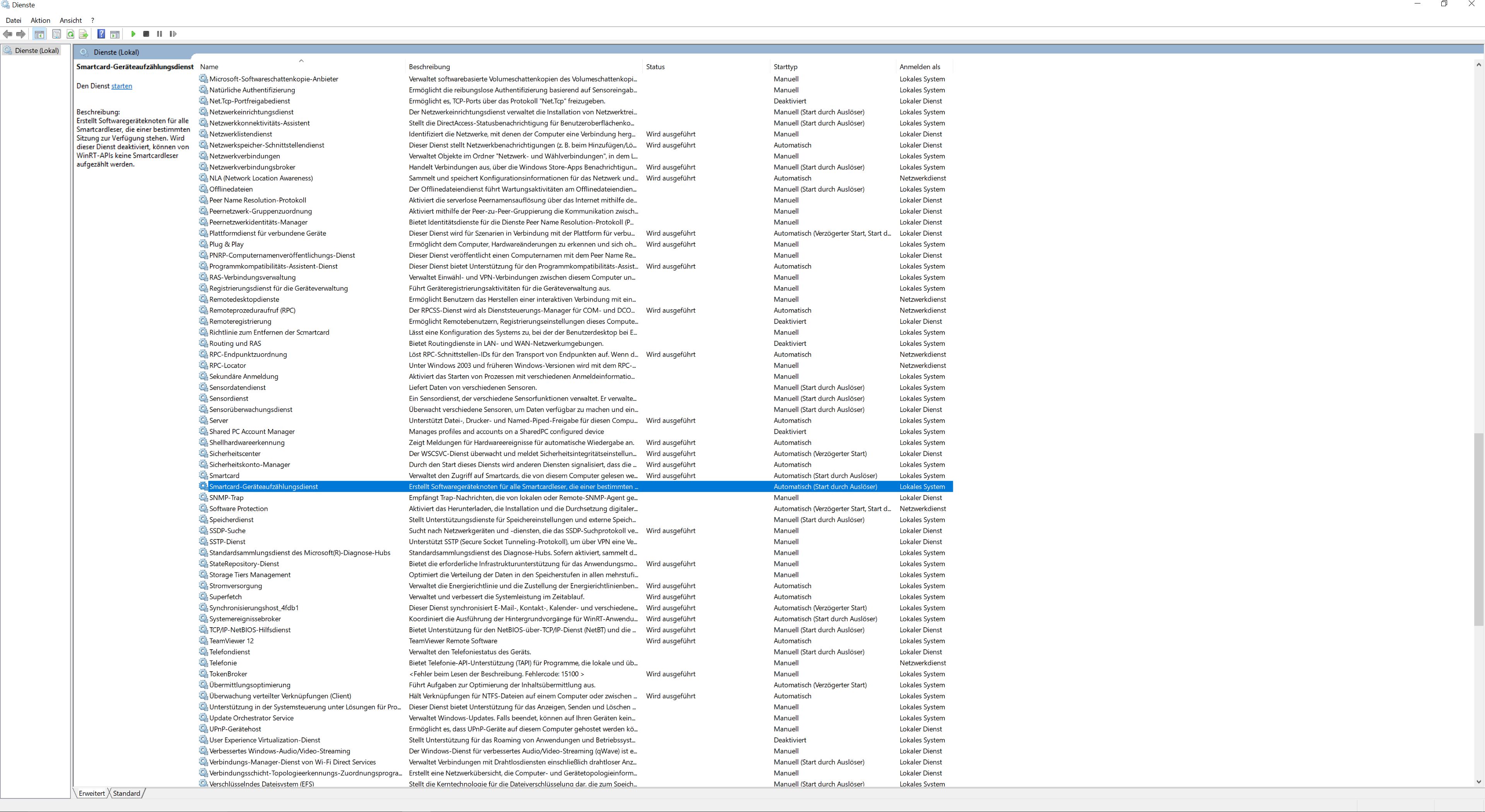1485x812 pixels.
Task: Click the Refresh toolbar icon
Action: click(x=70, y=34)
